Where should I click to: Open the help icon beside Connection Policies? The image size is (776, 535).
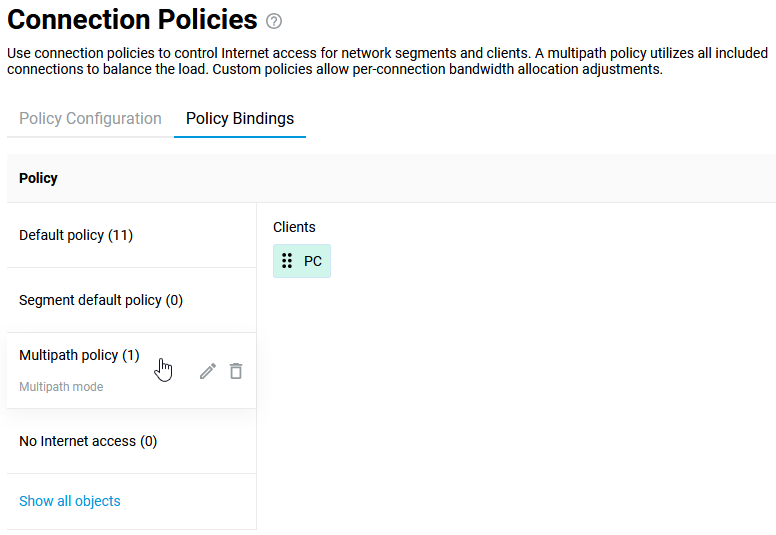click(x=274, y=21)
